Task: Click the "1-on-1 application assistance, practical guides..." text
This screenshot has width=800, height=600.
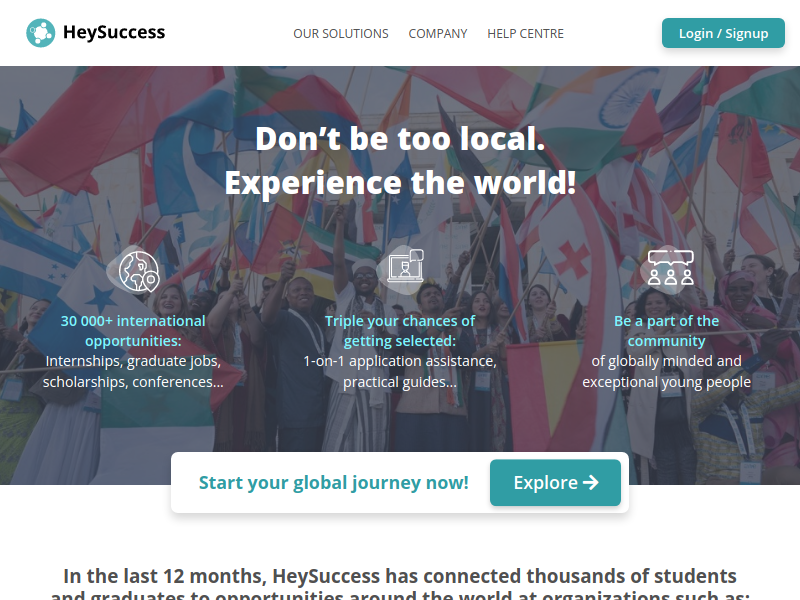Action: click(400, 371)
